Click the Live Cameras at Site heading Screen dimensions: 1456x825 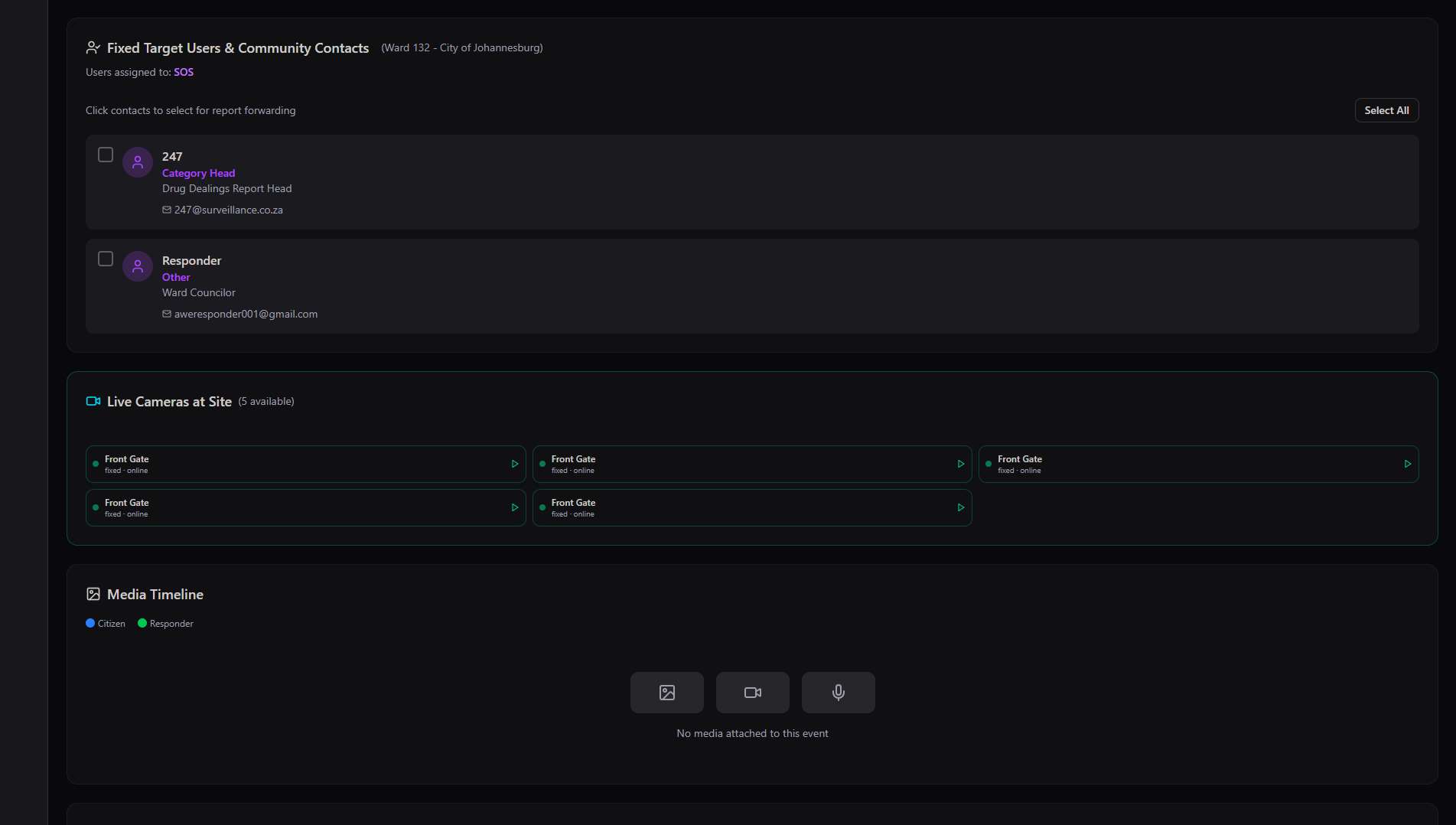pos(169,401)
